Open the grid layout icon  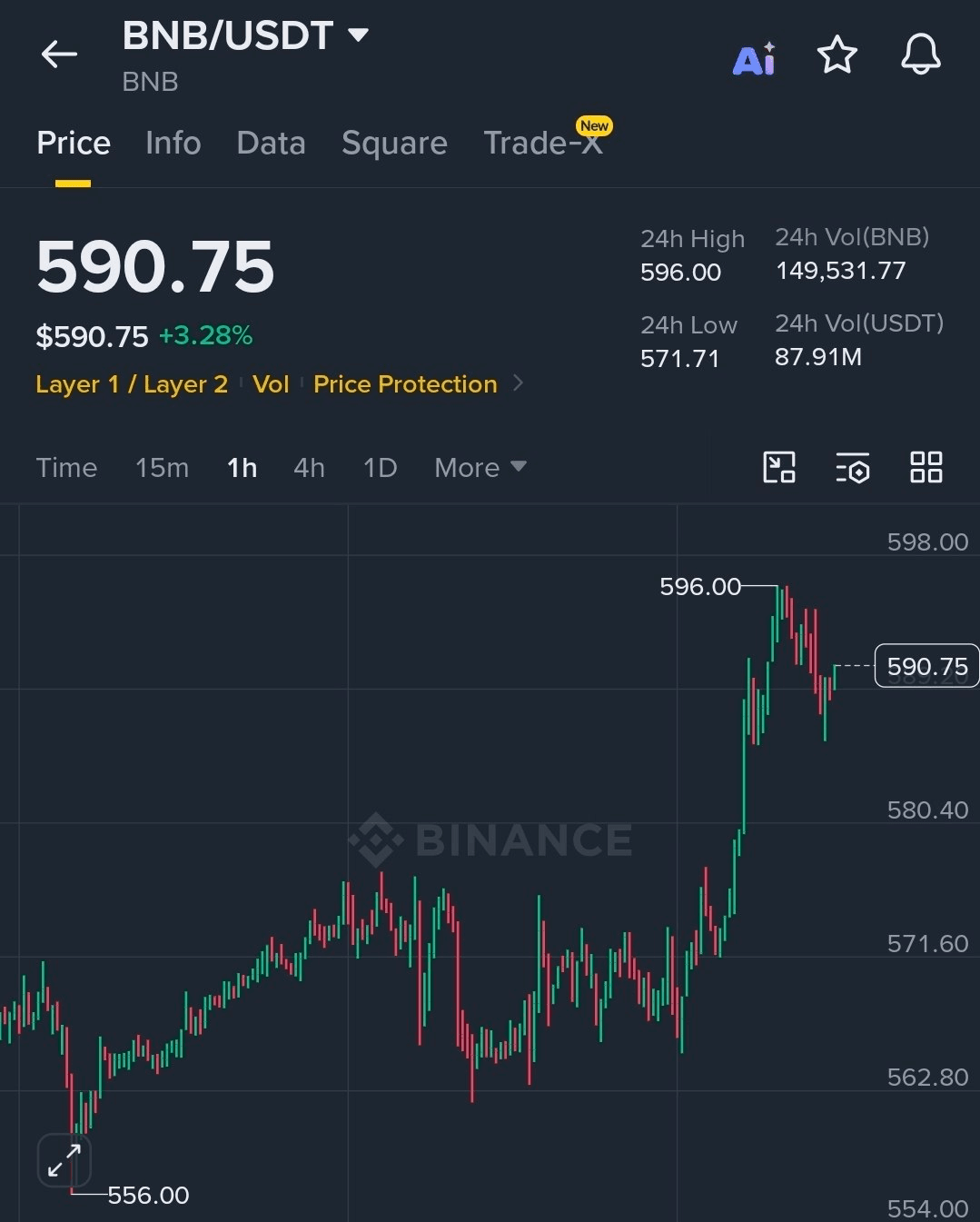(x=926, y=467)
